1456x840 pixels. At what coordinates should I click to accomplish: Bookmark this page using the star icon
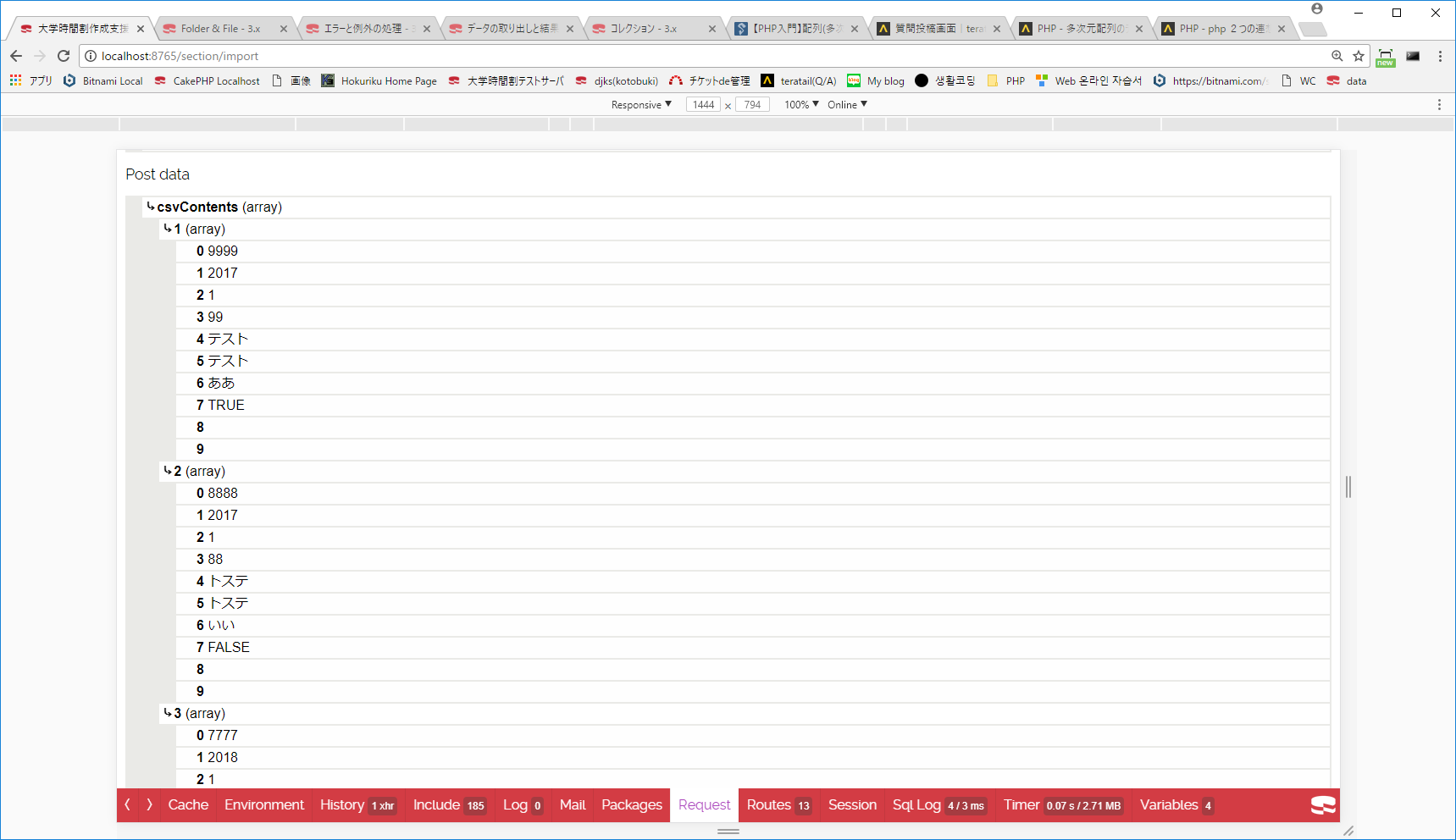point(1359,56)
